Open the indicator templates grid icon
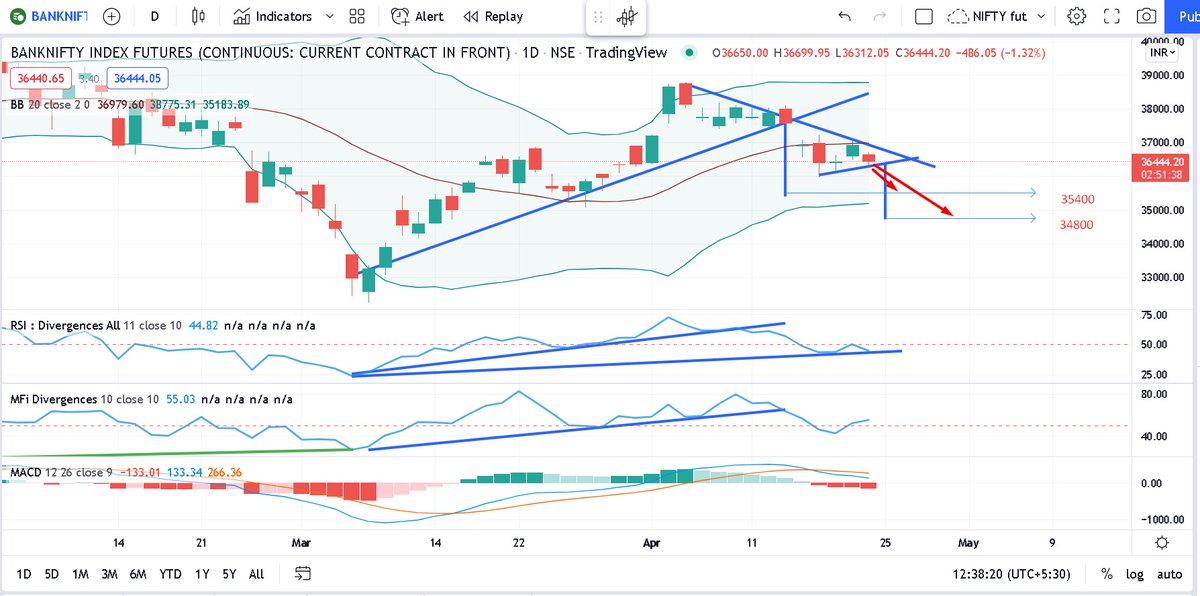The height and width of the screenshot is (596, 1200). [356, 16]
